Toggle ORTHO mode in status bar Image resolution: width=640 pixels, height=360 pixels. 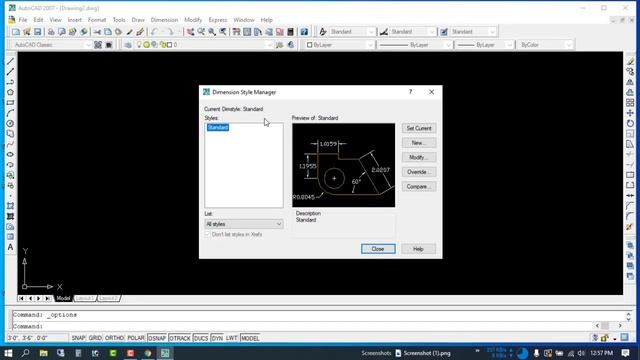click(x=114, y=338)
